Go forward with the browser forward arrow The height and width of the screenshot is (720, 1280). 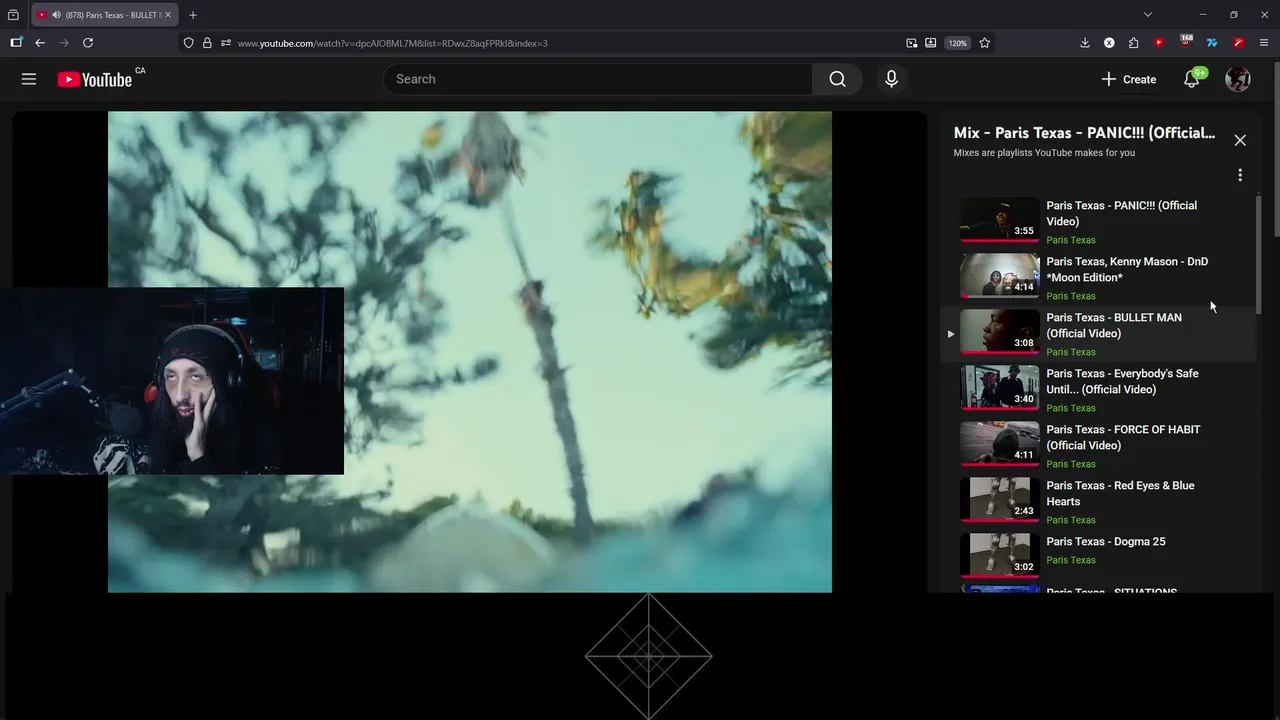click(x=64, y=43)
